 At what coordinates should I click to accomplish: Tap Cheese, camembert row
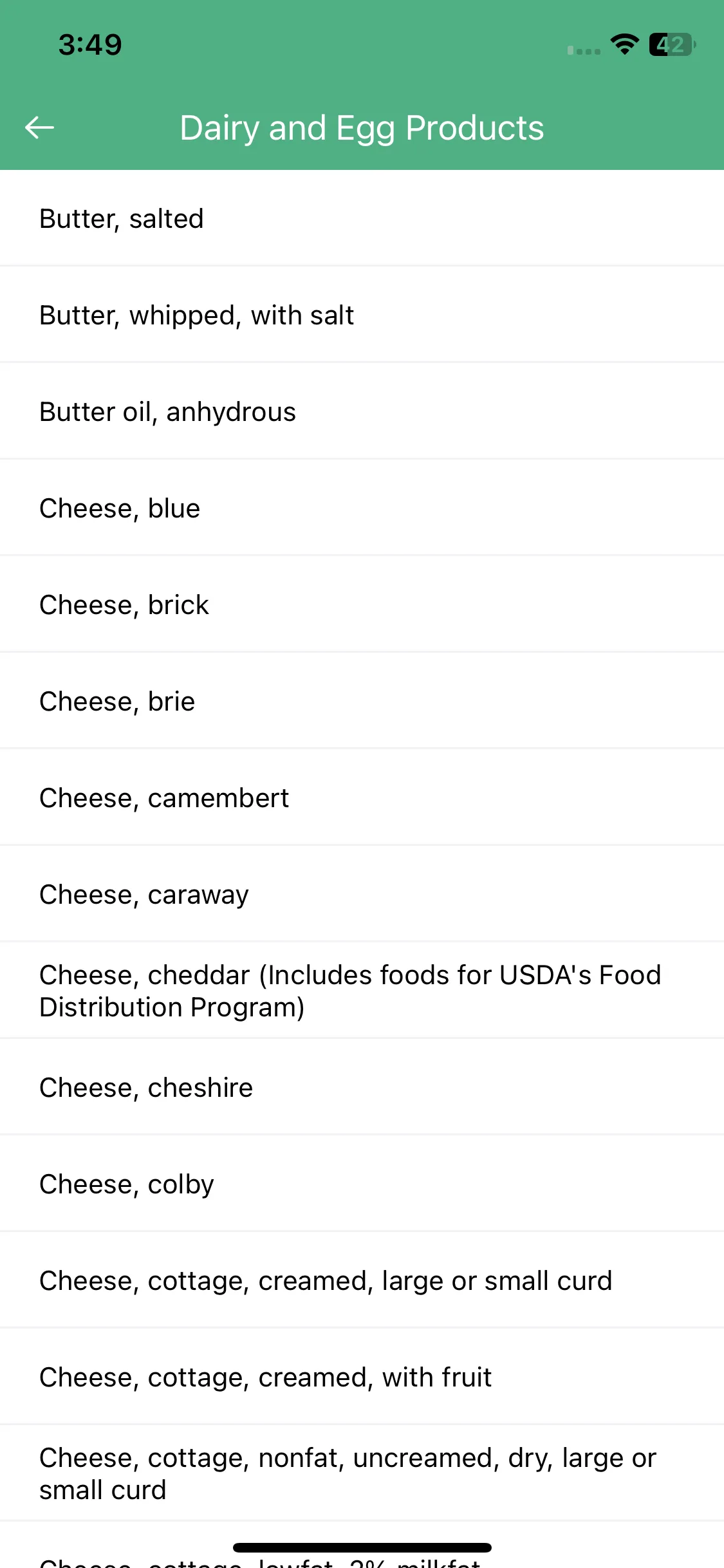click(x=362, y=798)
